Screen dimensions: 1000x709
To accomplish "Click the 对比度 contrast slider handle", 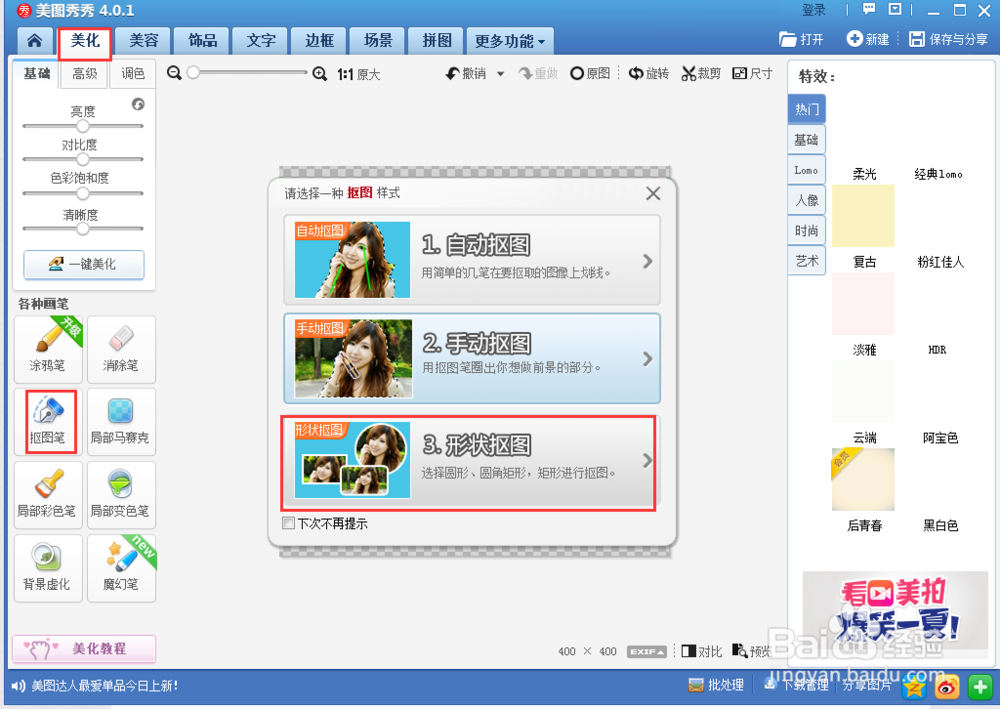I will 83,159.
